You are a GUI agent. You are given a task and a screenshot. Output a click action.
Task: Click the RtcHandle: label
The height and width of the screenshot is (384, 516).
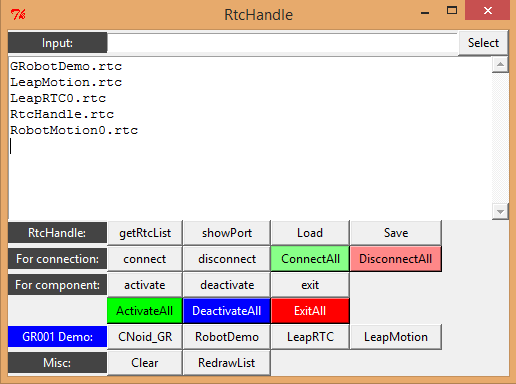click(57, 233)
